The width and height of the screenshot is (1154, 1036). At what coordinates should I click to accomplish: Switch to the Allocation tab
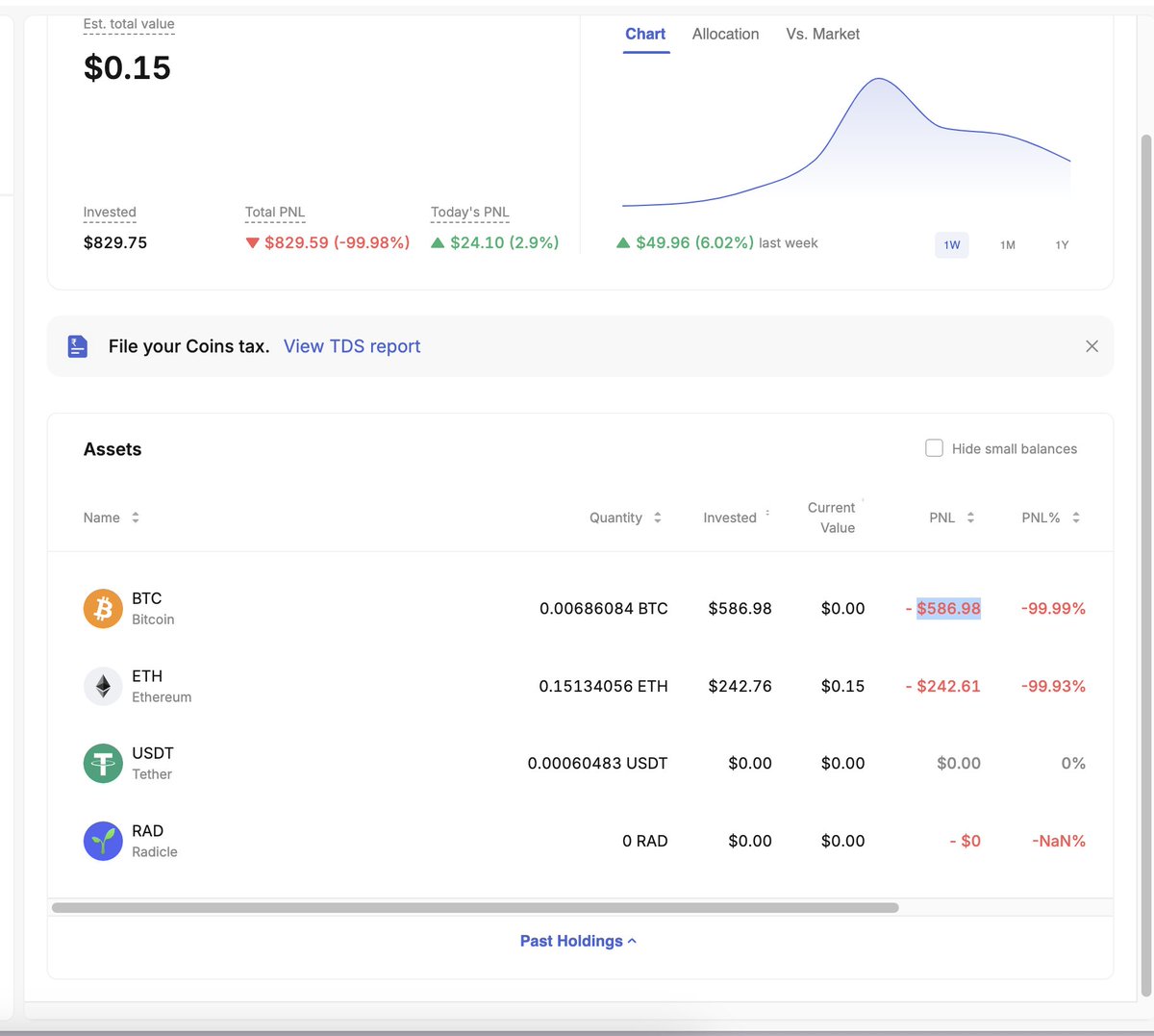click(725, 34)
